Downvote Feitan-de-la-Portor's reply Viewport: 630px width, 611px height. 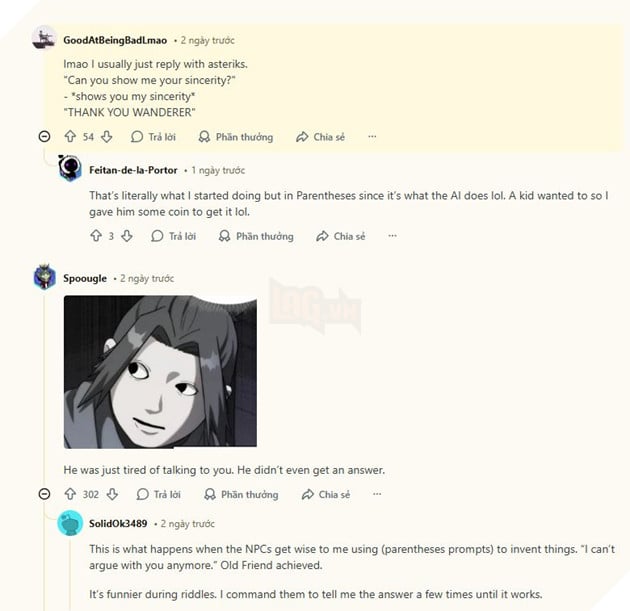pos(127,236)
